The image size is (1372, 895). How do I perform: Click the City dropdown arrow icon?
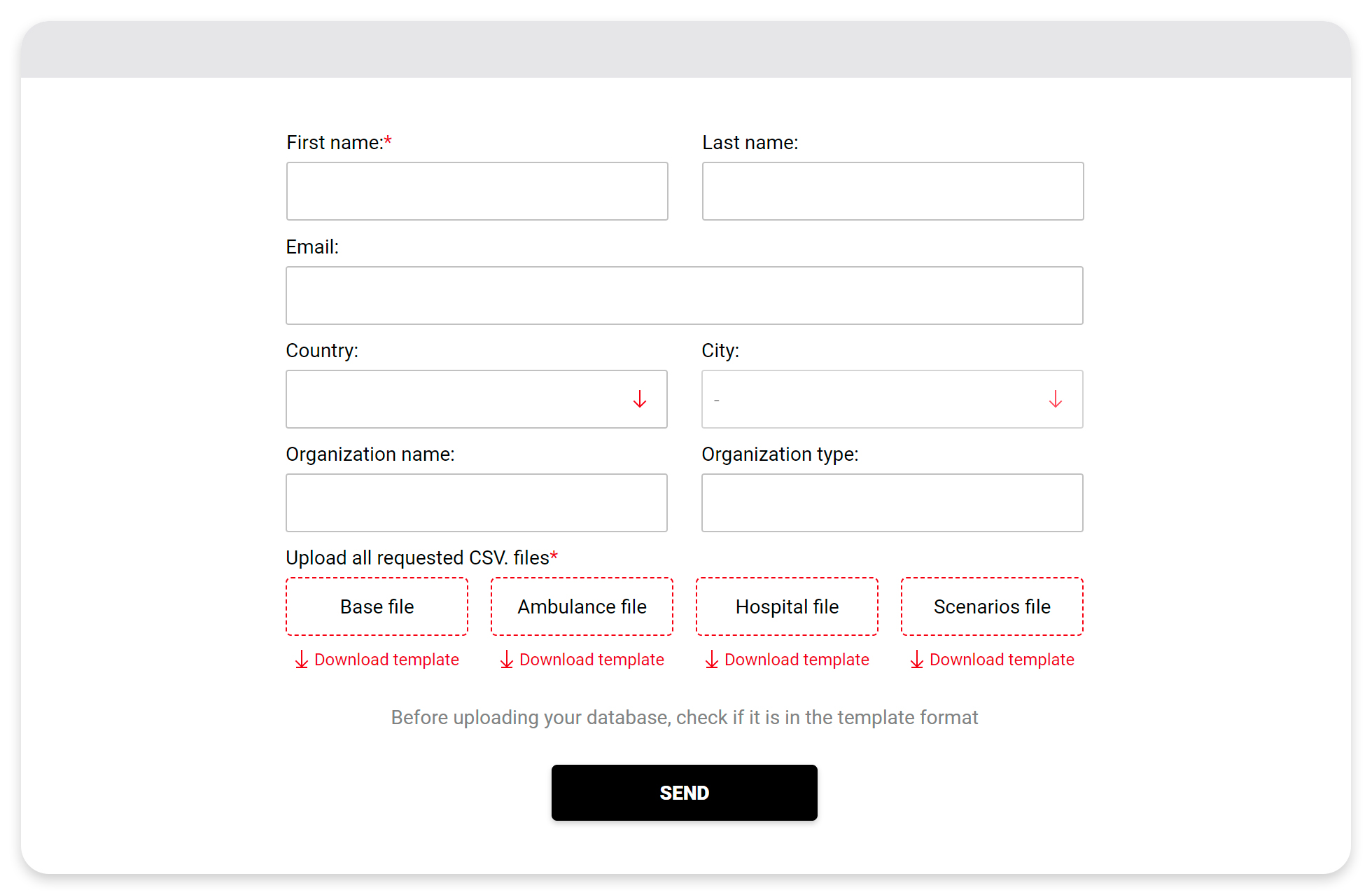1055,399
